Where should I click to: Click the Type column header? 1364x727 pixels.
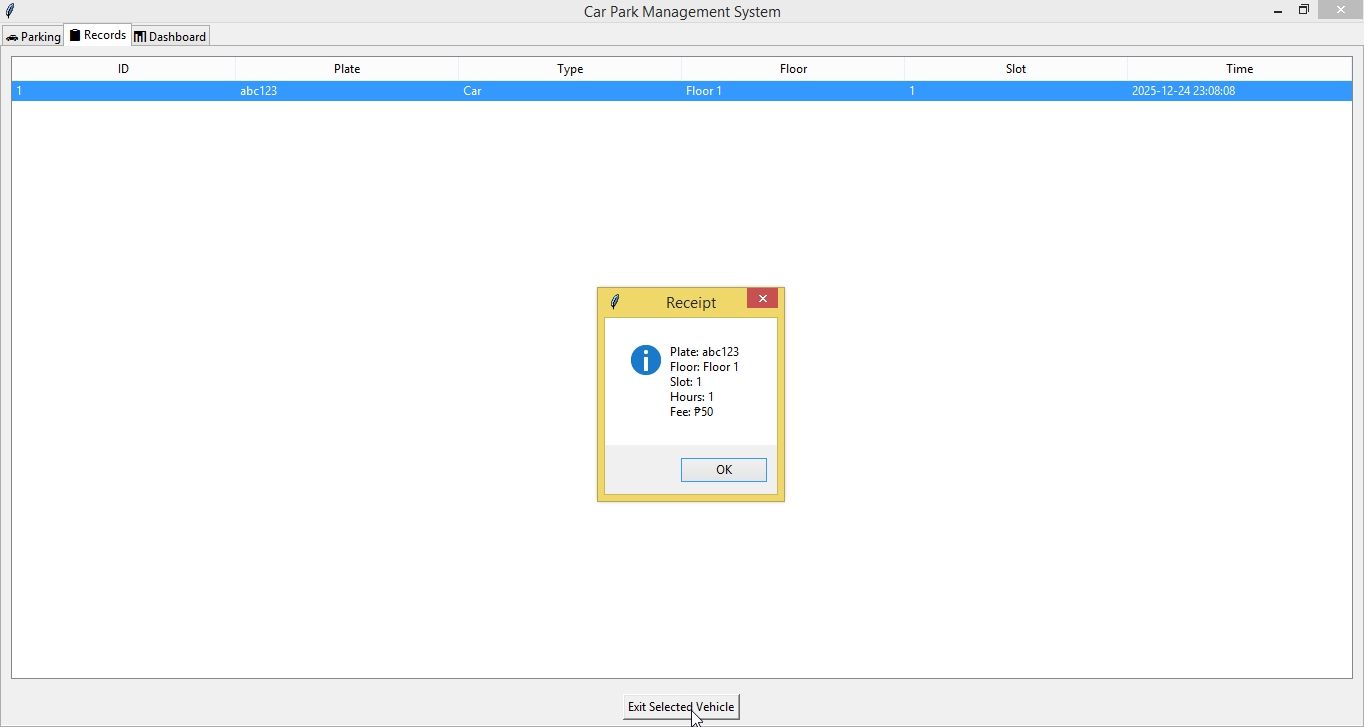(570, 69)
